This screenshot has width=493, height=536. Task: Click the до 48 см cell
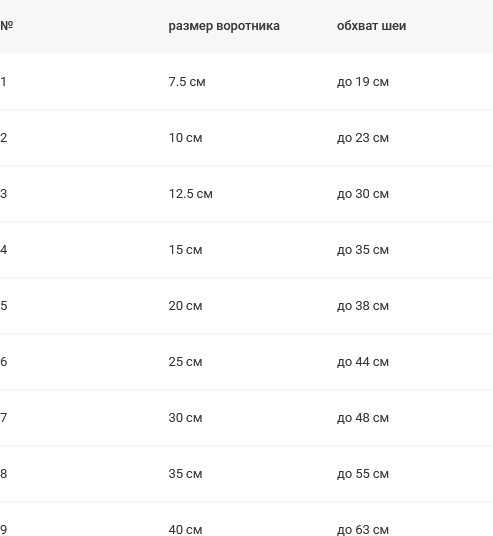coord(363,418)
